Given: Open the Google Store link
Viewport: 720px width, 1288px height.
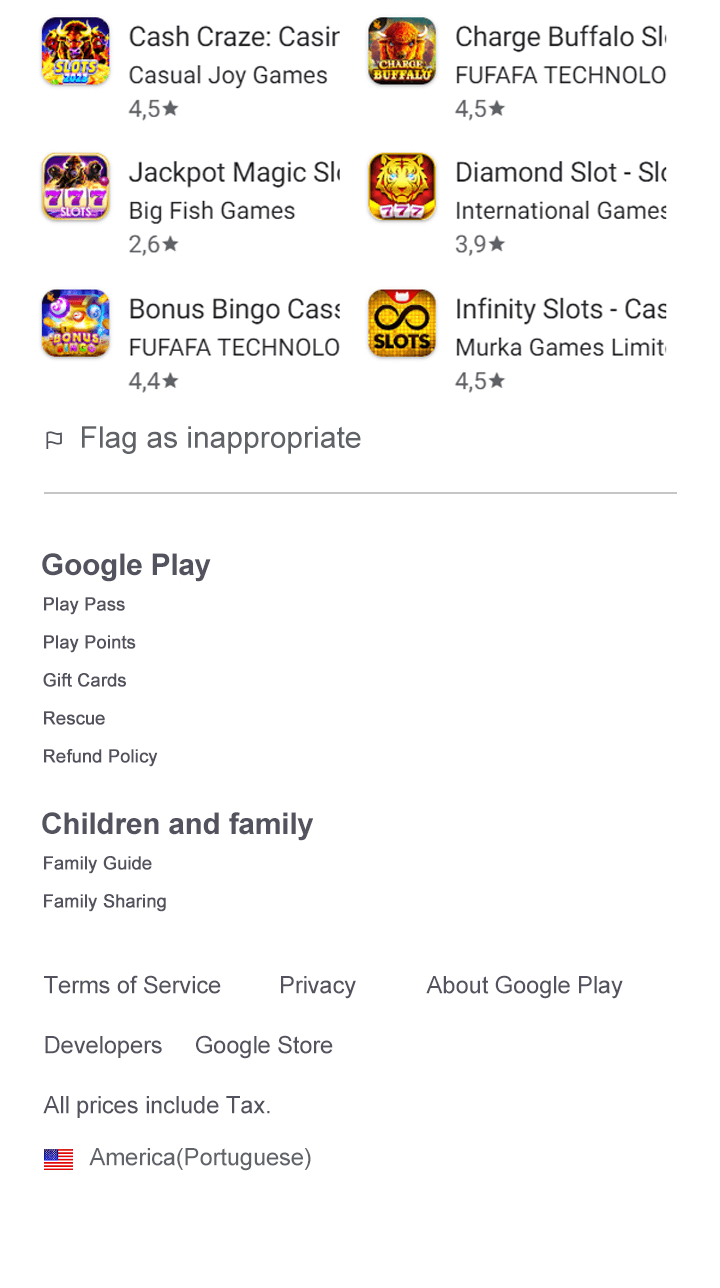Looking at the screenshot, I should pos(264,1045).
